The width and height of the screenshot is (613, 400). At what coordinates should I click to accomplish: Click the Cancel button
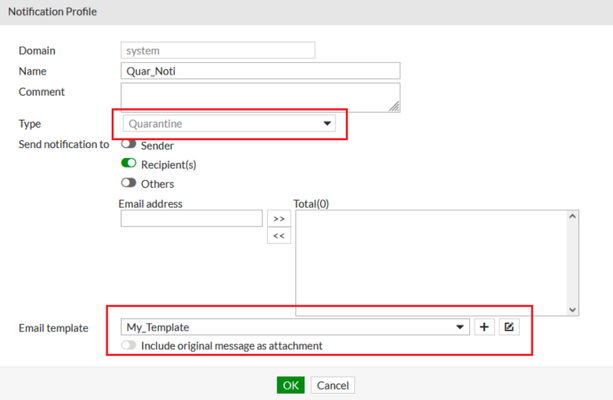(x=333, y=385)
